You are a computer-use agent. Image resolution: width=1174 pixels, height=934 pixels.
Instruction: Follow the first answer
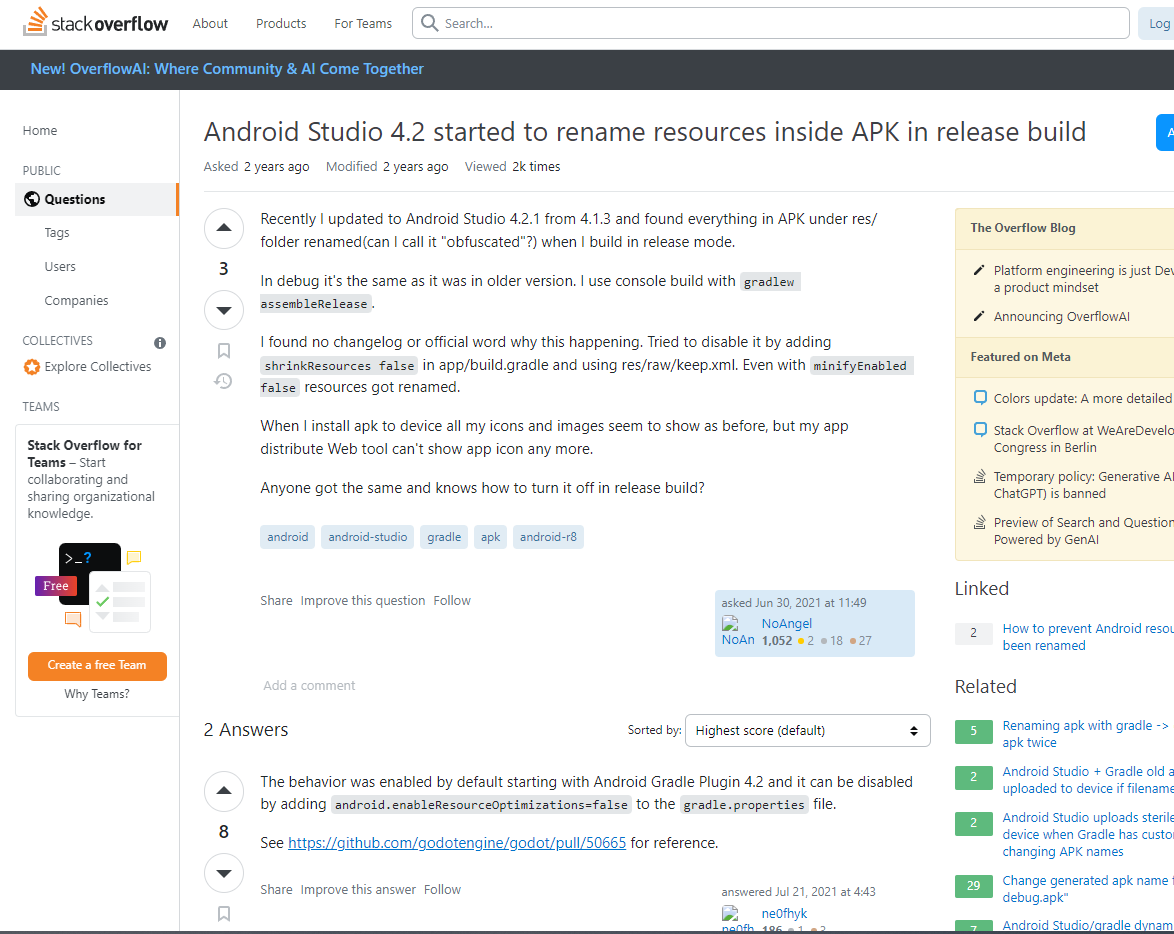pos(442,890)
